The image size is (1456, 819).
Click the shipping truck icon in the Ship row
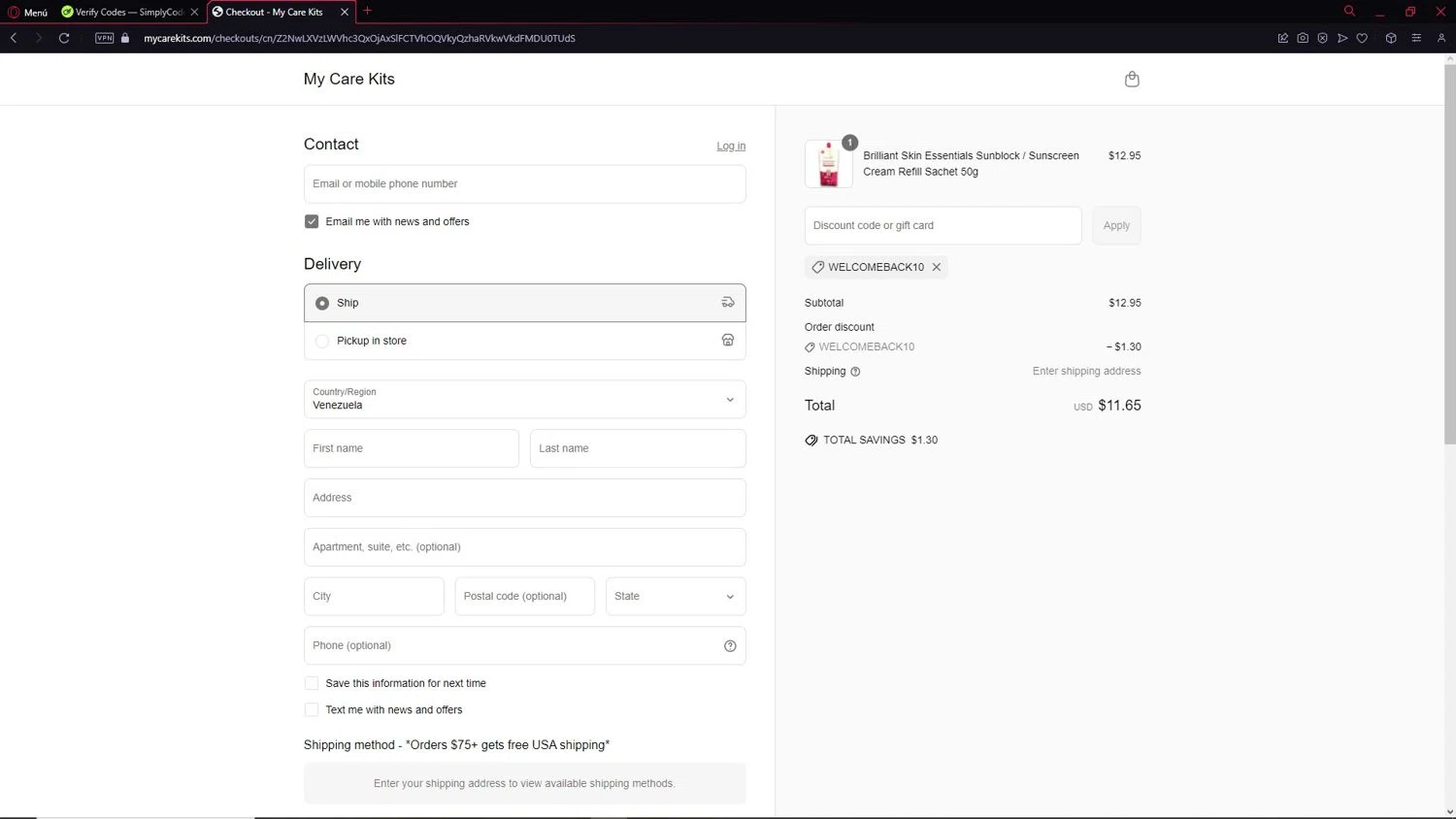pyautogui.click(x=728, y=302)
